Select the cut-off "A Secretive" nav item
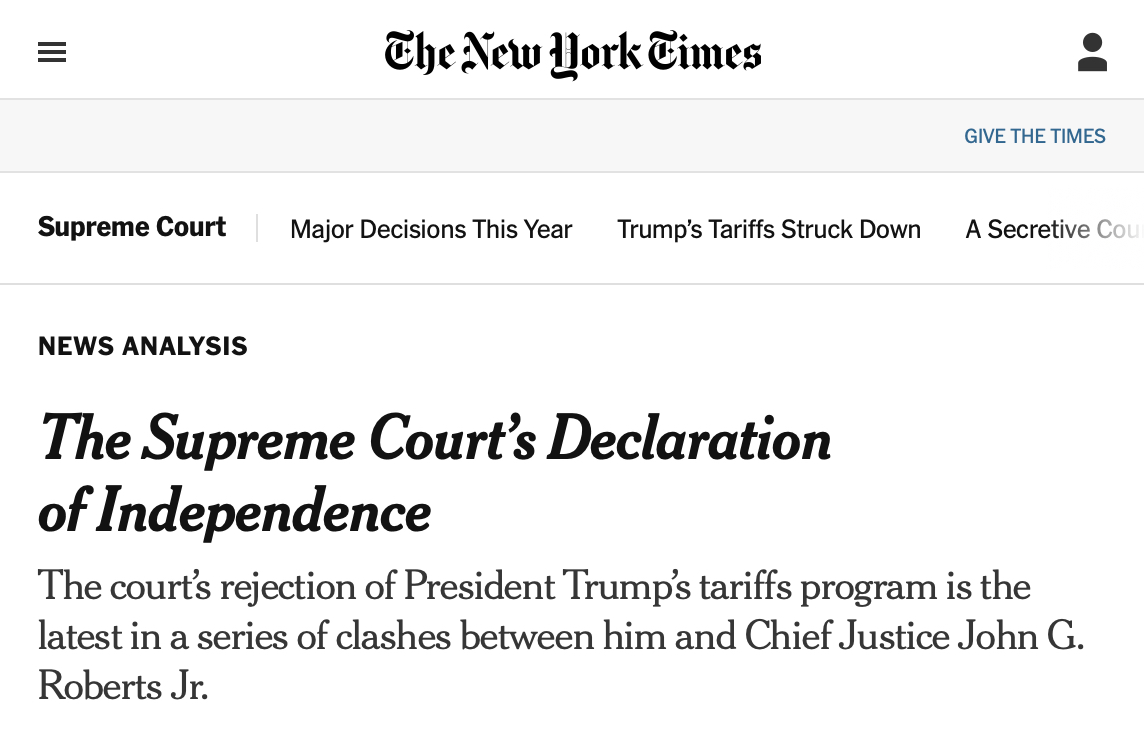 coord(1052,229)
